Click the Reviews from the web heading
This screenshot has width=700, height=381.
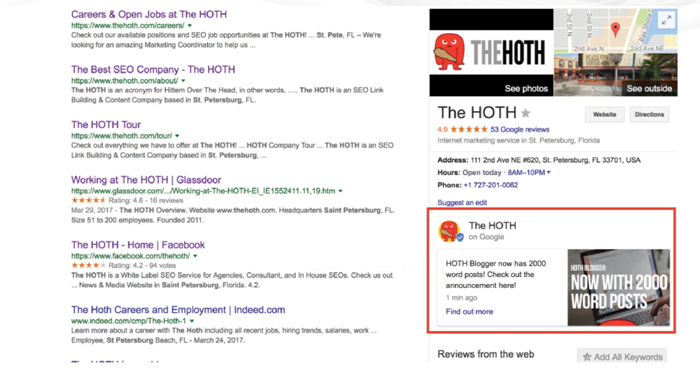486,354
